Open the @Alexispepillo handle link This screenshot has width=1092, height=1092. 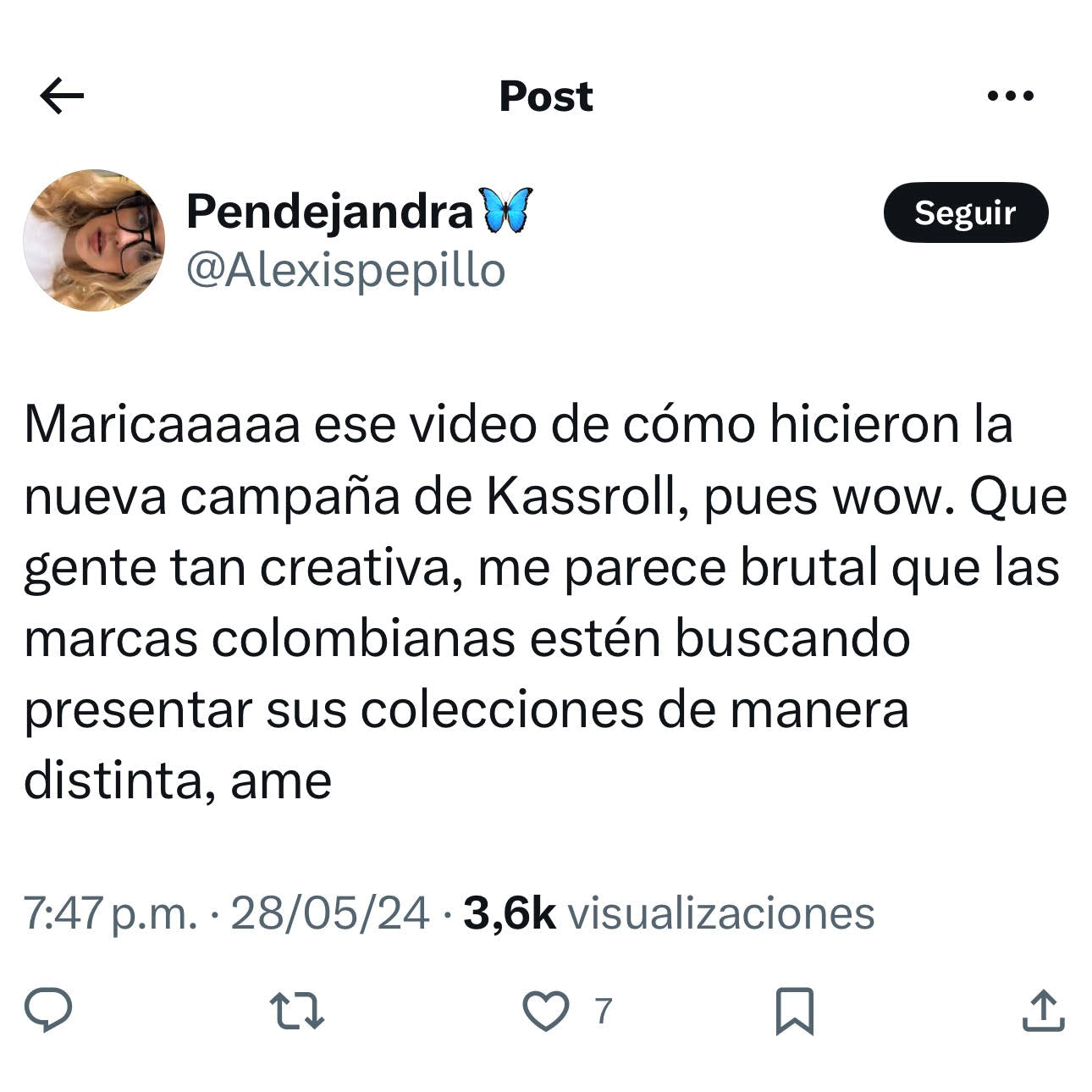pyautogui.click(x=345, y=272)
